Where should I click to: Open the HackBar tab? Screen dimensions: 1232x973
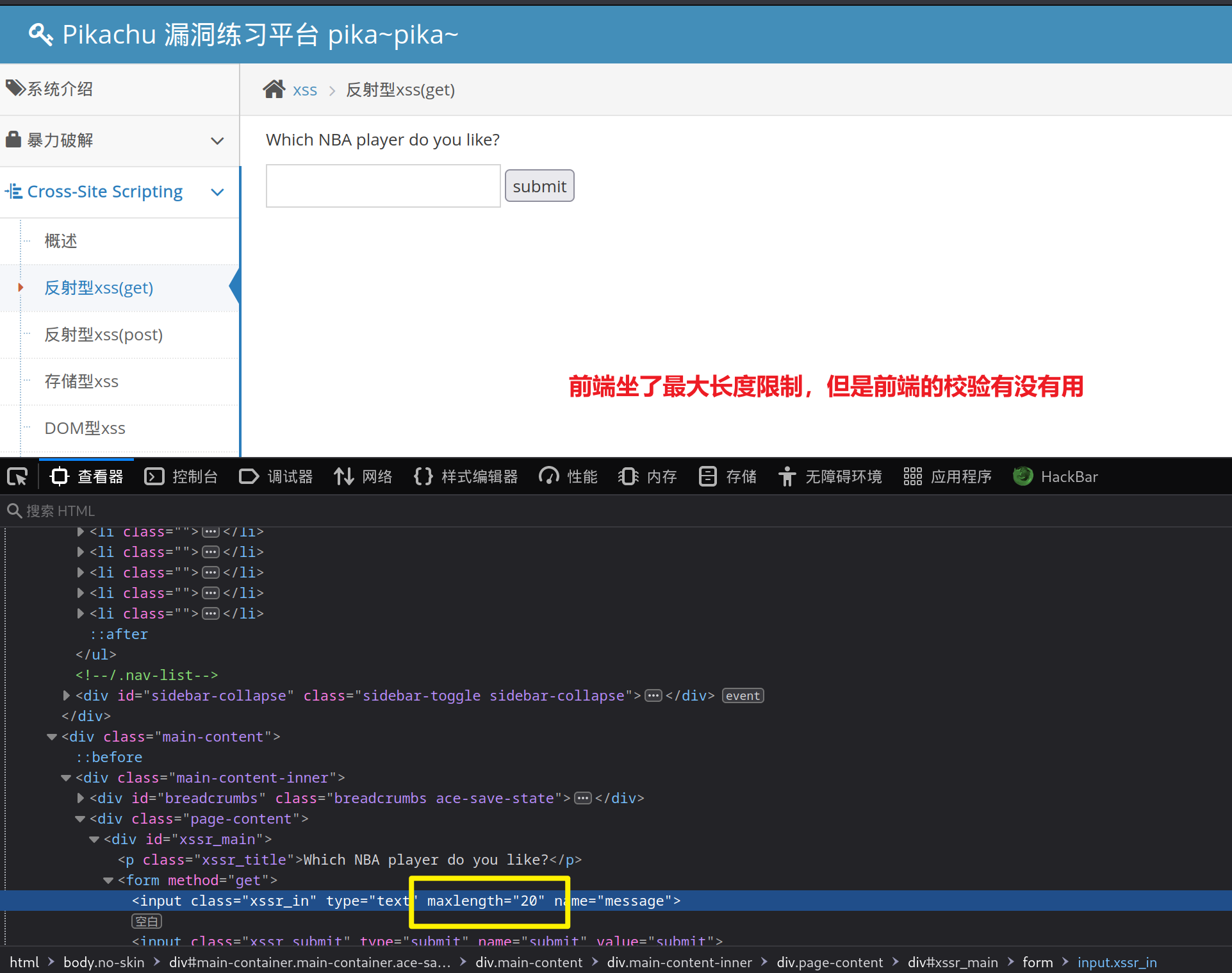(1055, 477)
